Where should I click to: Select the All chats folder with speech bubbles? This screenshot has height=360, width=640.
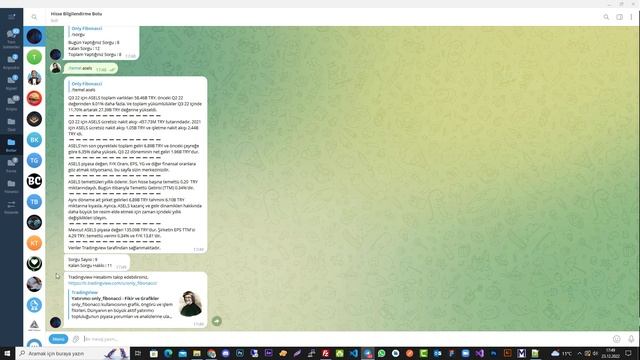pos(11,38)
